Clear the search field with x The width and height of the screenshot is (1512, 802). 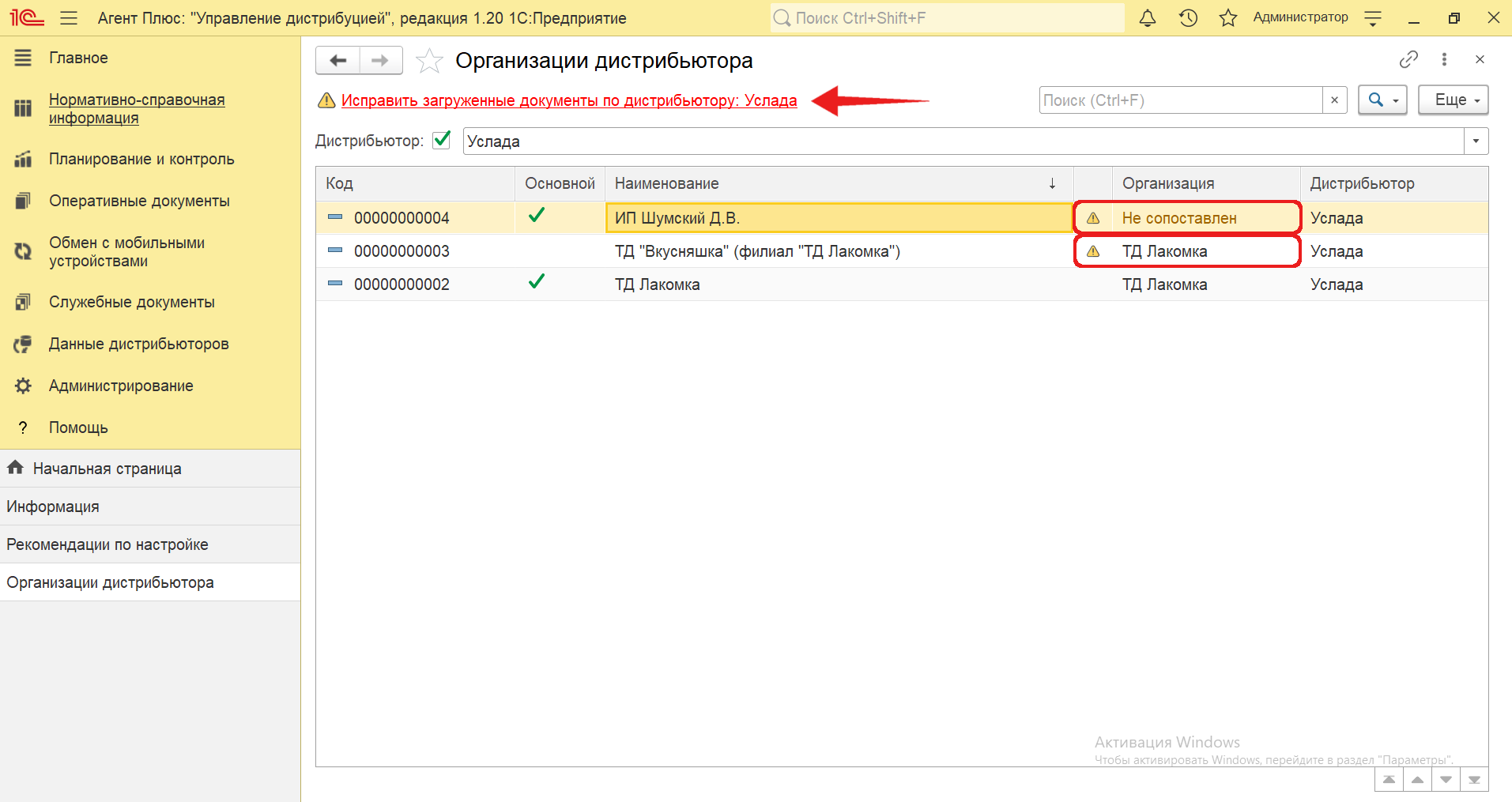coord(1334,100)
